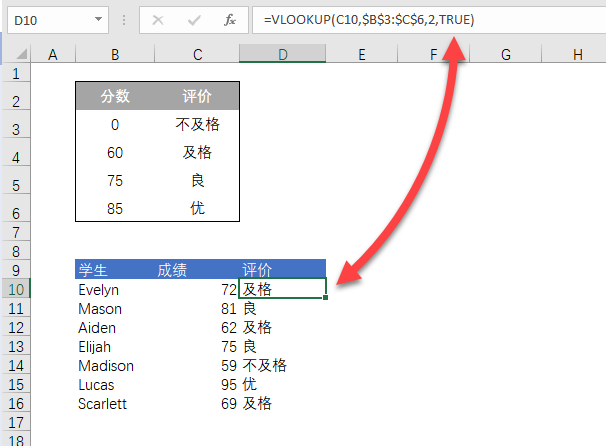This screenshot has width=606, height=446.
Task: Click the Insert Function fx icon
Action: click(x=229, y=19)
